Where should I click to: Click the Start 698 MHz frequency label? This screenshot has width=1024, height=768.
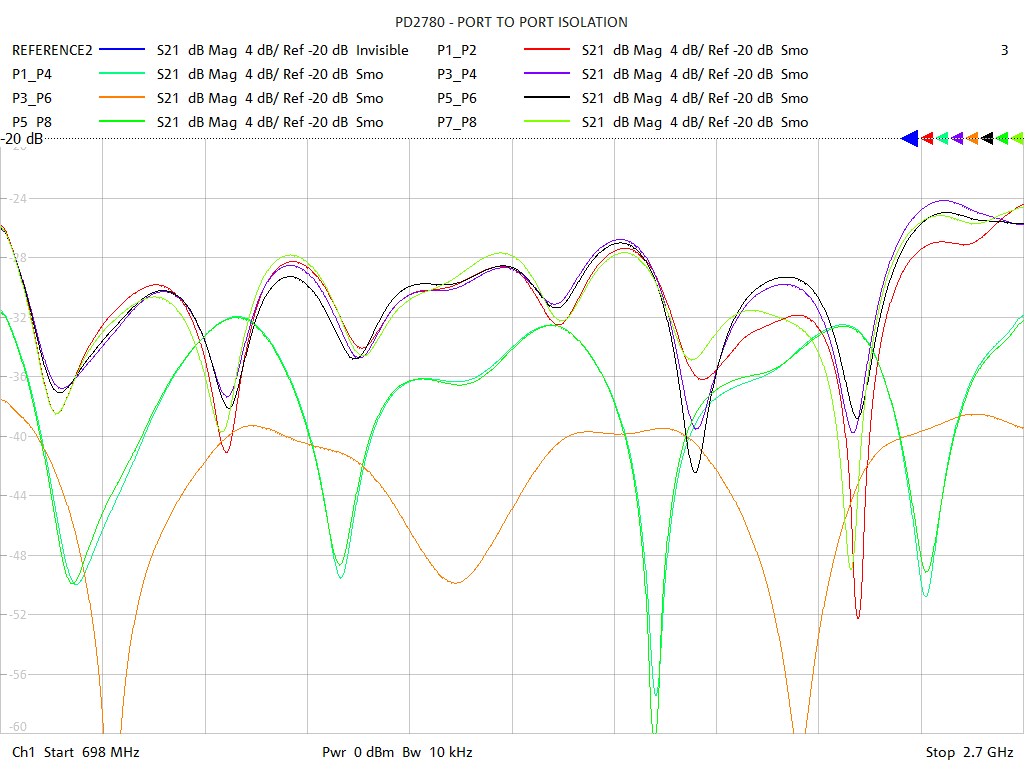coord(91,752)
